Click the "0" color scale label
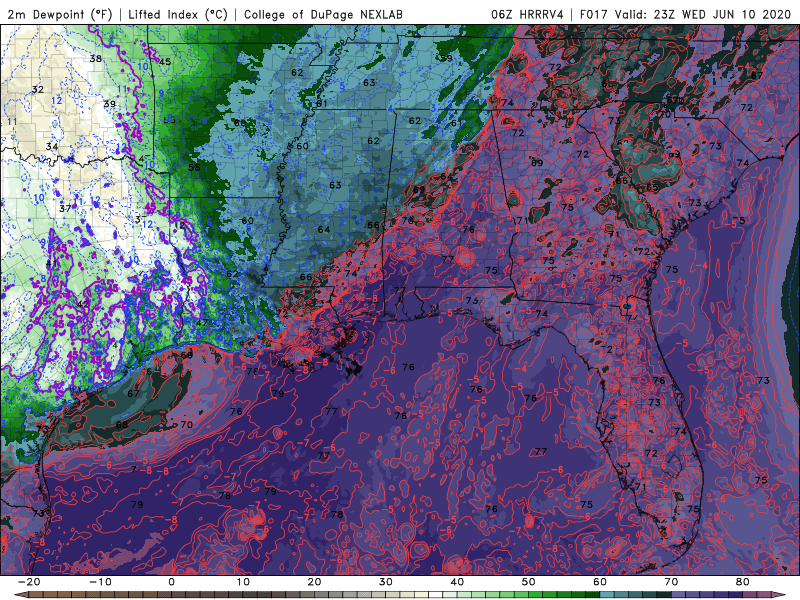The height and width of the screenshot is (600, 800). pyautogui.click(x=171, y=582)
